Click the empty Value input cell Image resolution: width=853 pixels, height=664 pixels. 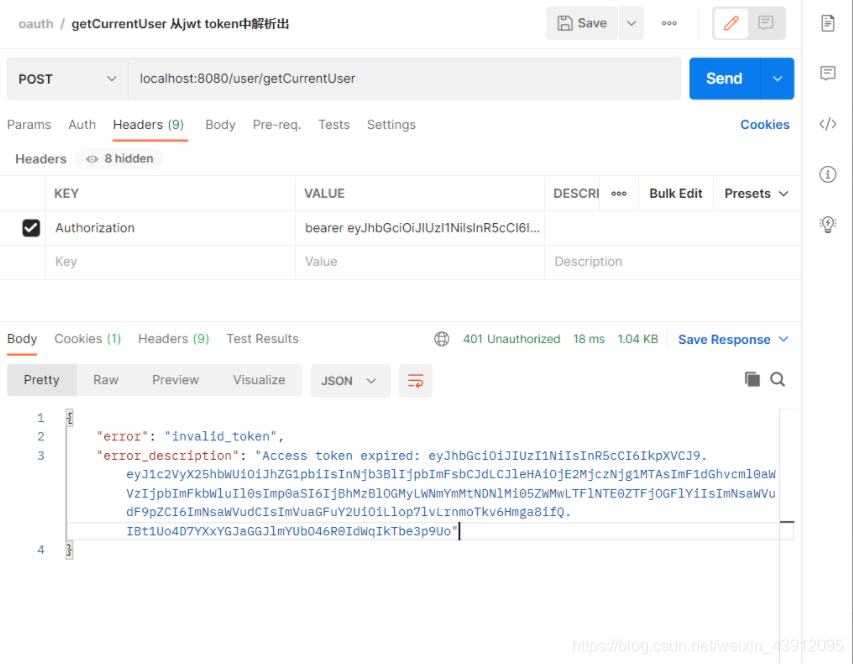coord(420,262)
